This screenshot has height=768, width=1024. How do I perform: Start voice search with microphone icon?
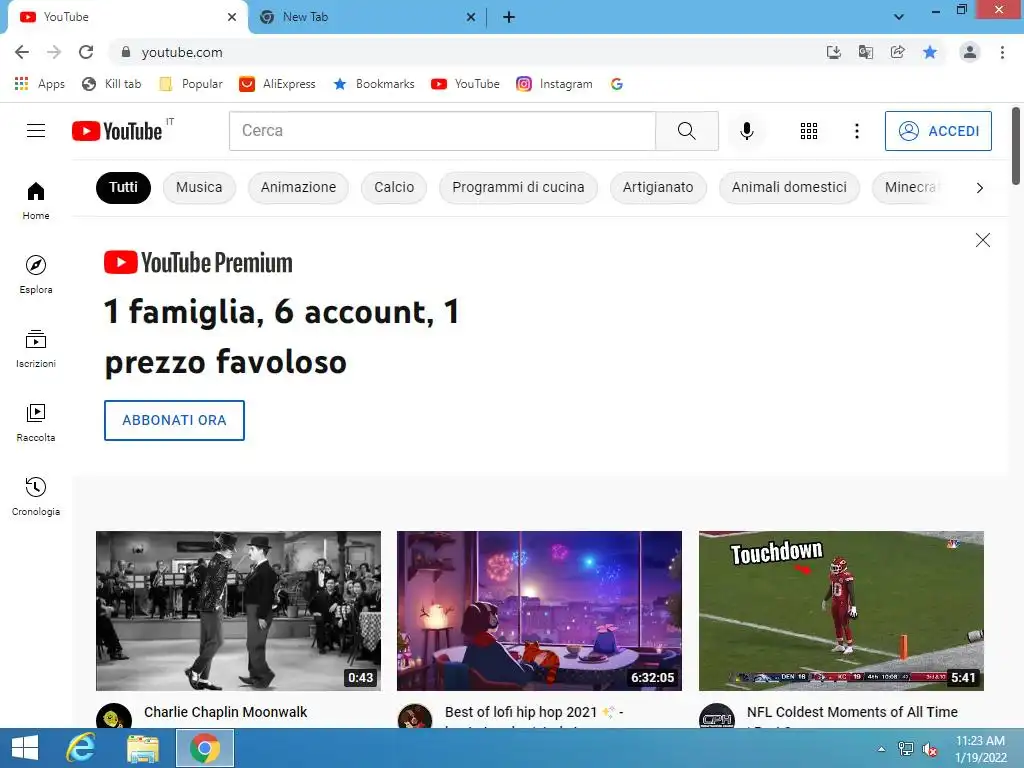[x=746, y=131]
